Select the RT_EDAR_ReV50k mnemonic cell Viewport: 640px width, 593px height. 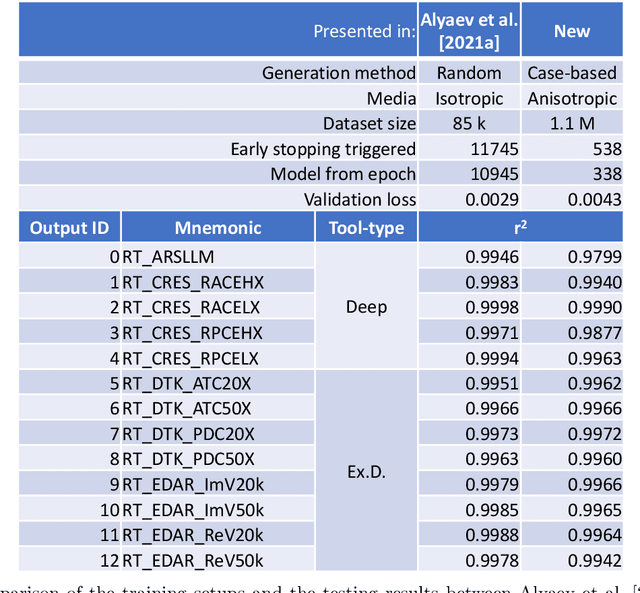click(192, 560)
